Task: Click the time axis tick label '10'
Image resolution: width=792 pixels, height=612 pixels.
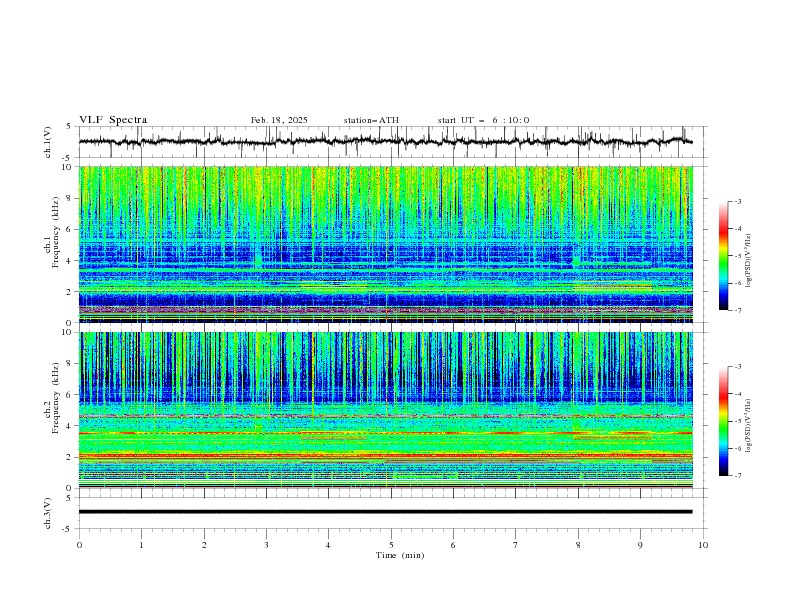Action: [x=703, y=545]
